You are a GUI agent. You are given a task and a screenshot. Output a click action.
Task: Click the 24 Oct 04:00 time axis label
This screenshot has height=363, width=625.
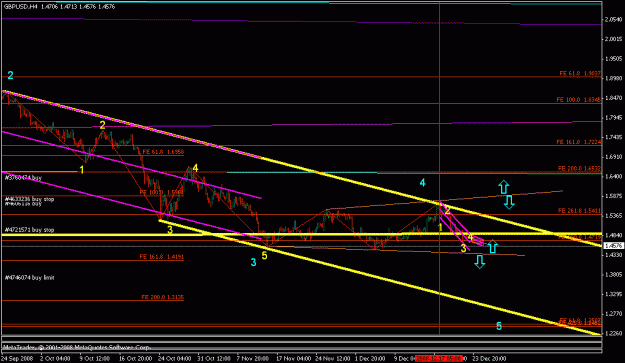tap(175, 358)
